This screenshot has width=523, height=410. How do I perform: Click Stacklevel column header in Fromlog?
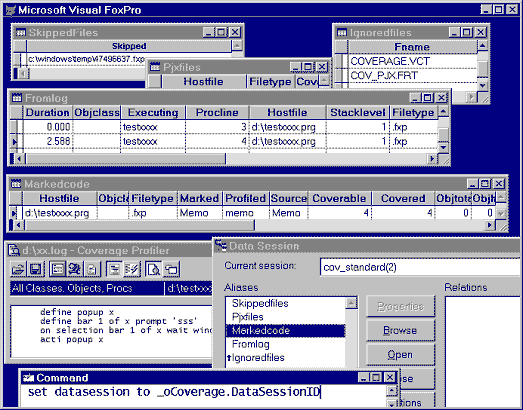coord(358,112)
